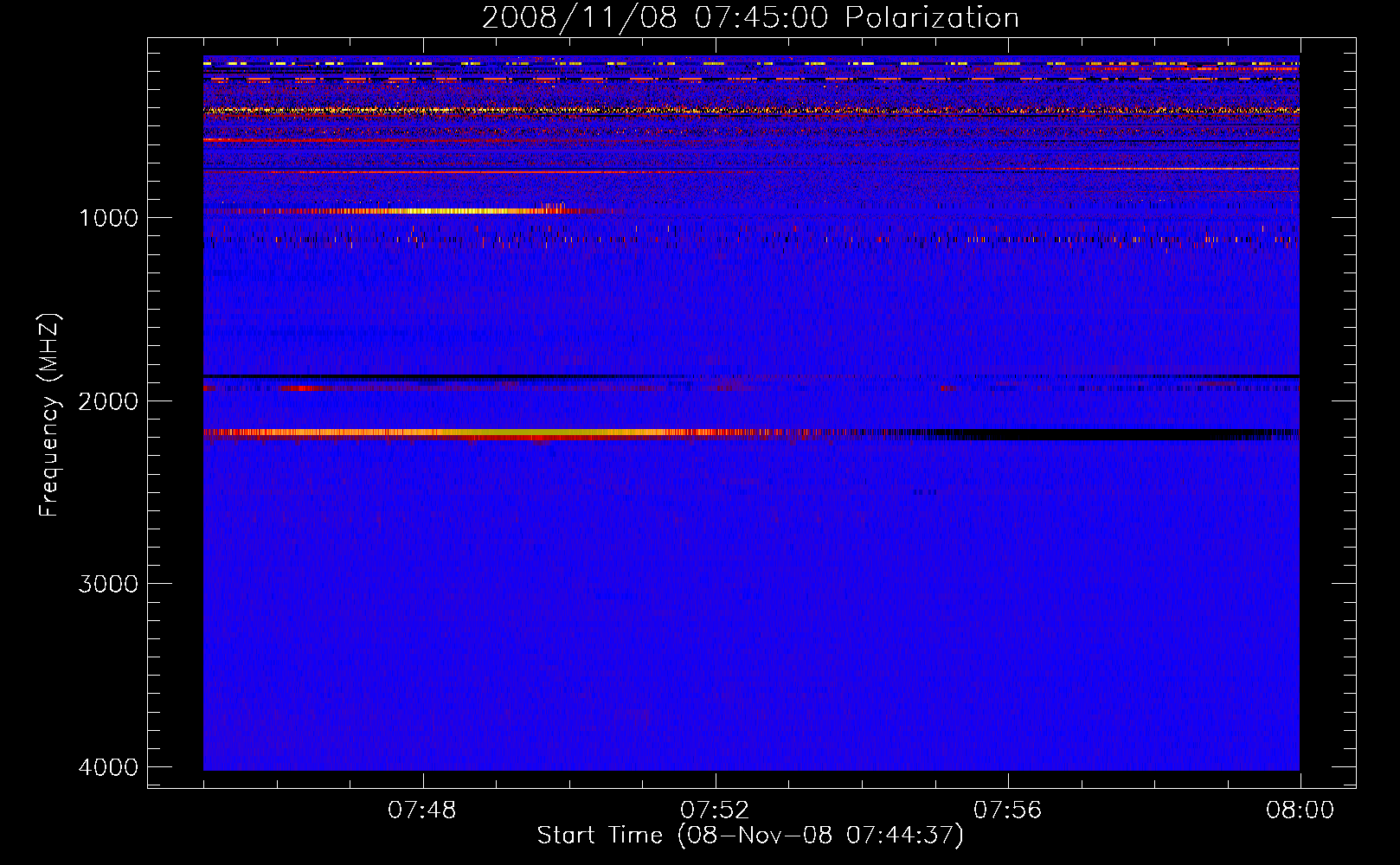Click the plot title '2008/11/08 07:45:00 Polarization'

[x=750, y=17]
